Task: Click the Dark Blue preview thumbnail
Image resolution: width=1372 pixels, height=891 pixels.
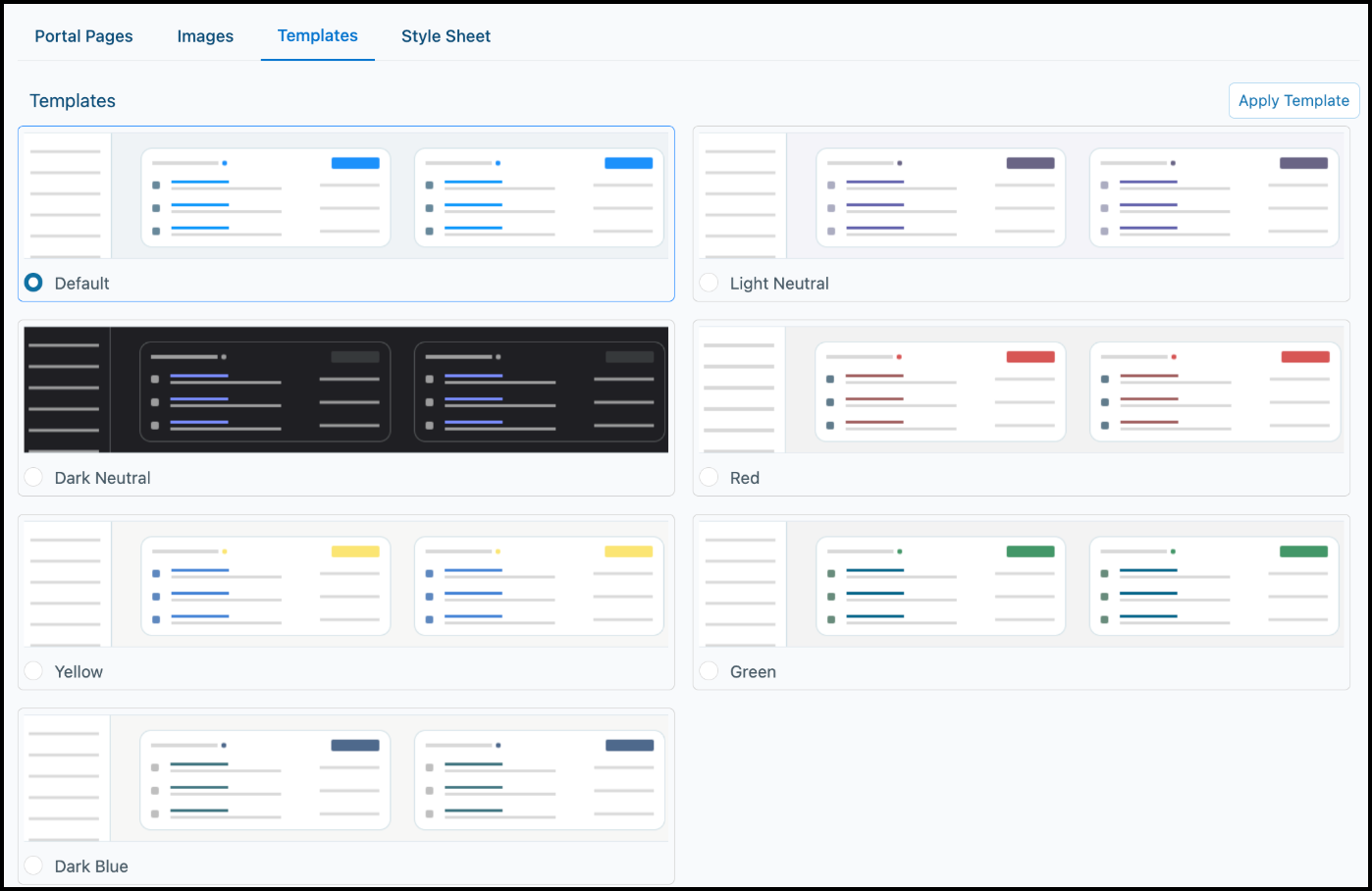Action: point(345,778)
